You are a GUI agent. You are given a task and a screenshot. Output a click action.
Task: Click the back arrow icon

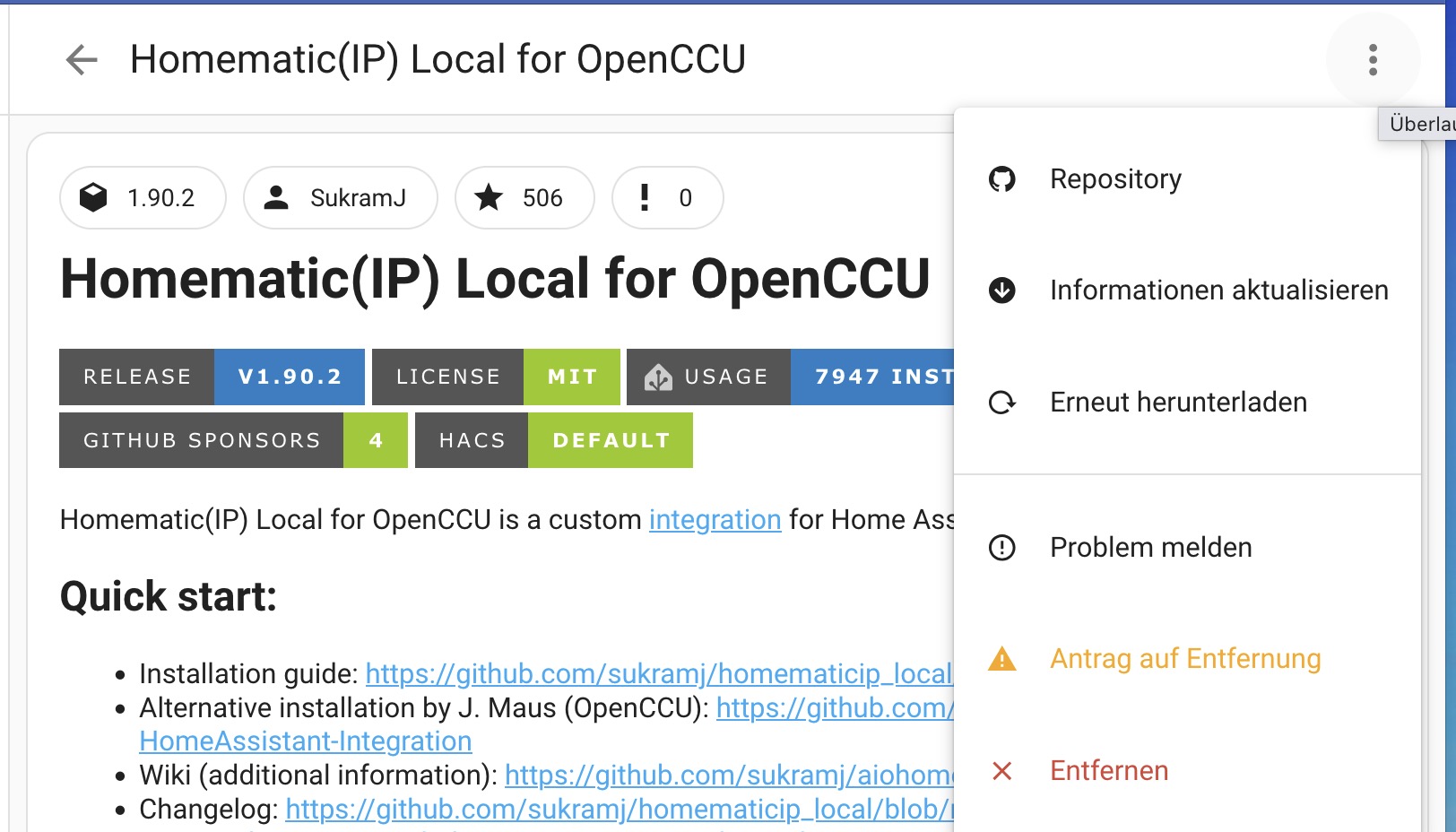82,60
